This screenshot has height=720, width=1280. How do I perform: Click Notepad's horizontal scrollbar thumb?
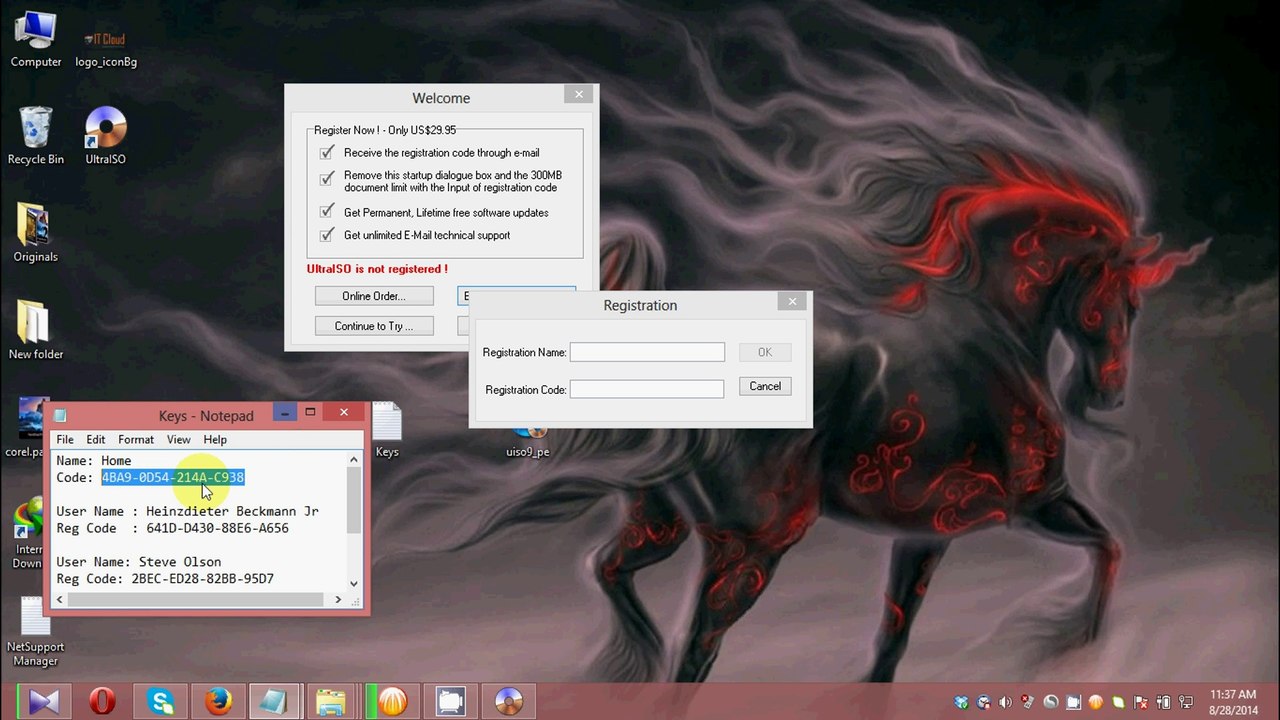[195, 599]
